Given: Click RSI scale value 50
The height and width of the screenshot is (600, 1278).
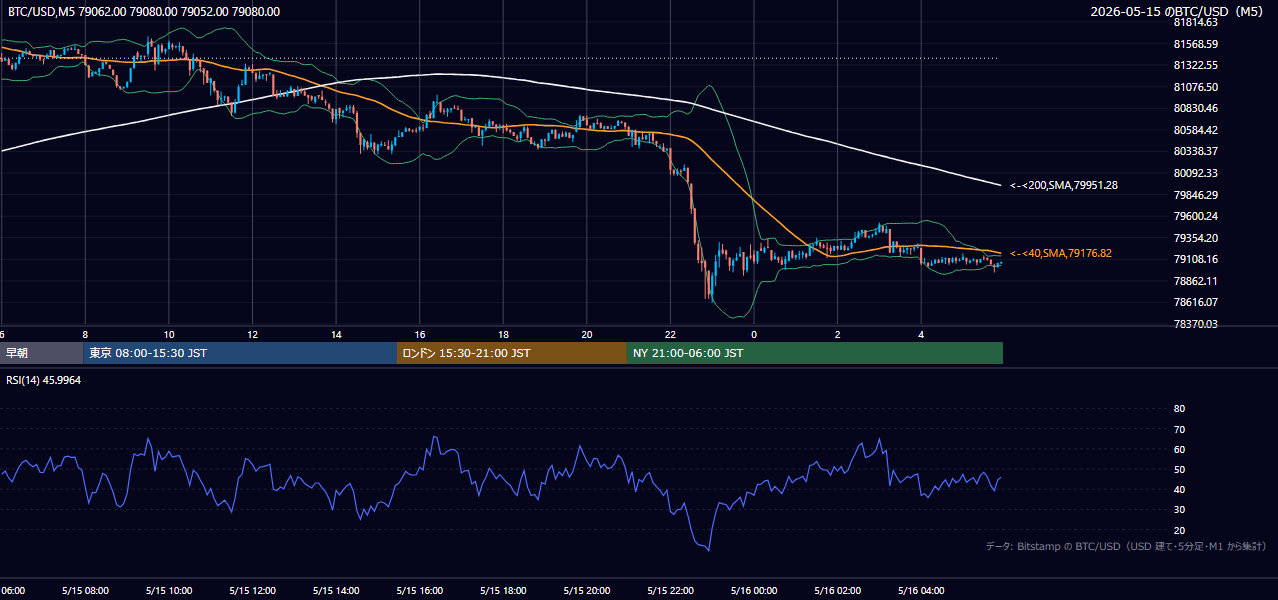Looking at the screenshot, I should (1179, 469).
